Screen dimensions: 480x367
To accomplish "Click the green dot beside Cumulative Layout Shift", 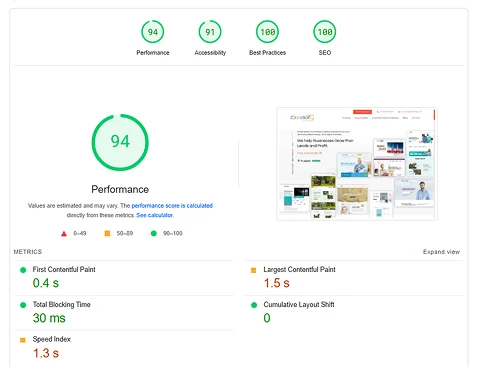I will tap(254, 305).
